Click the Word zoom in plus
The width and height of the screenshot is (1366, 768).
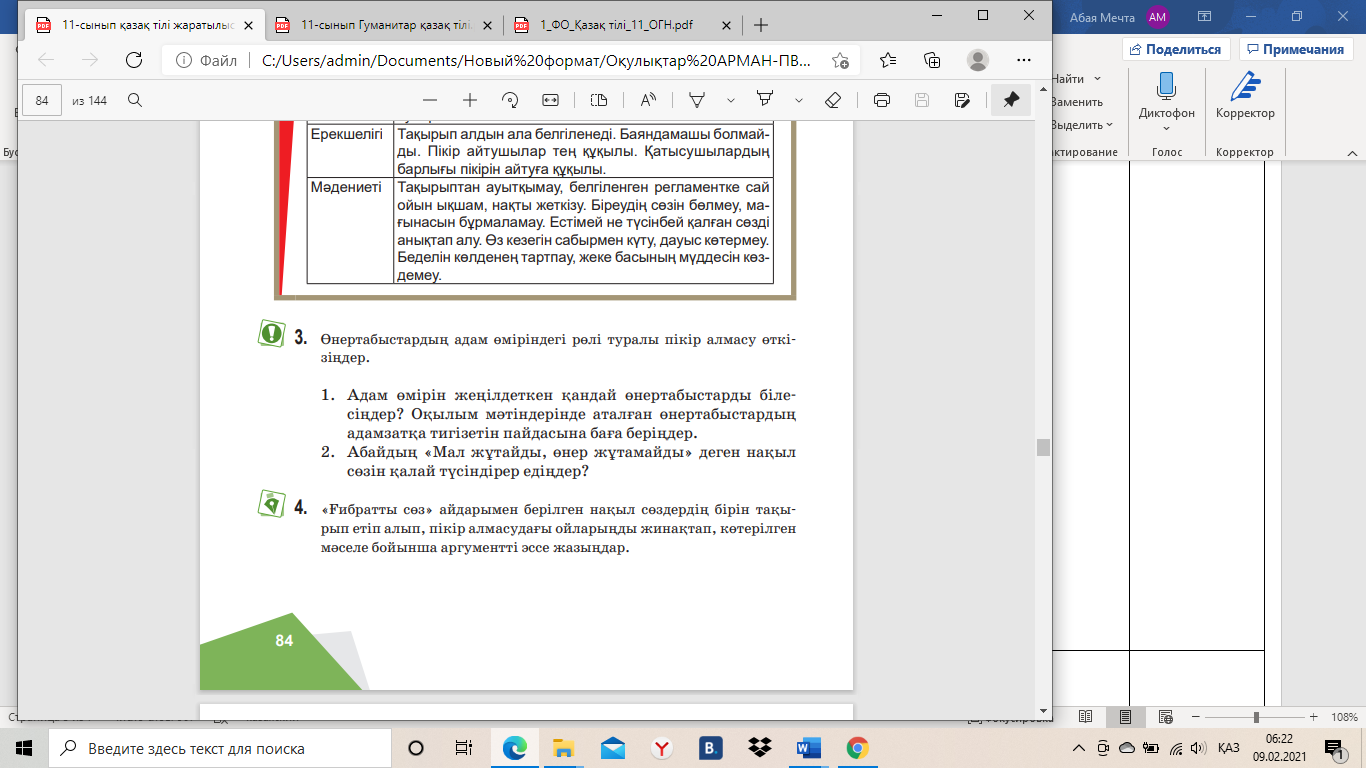[x=1314, y=717]
